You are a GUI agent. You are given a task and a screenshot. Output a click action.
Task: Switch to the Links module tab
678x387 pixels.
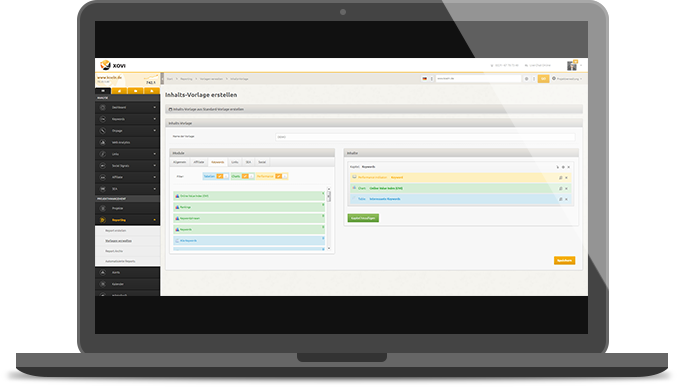tap(235, 162)
